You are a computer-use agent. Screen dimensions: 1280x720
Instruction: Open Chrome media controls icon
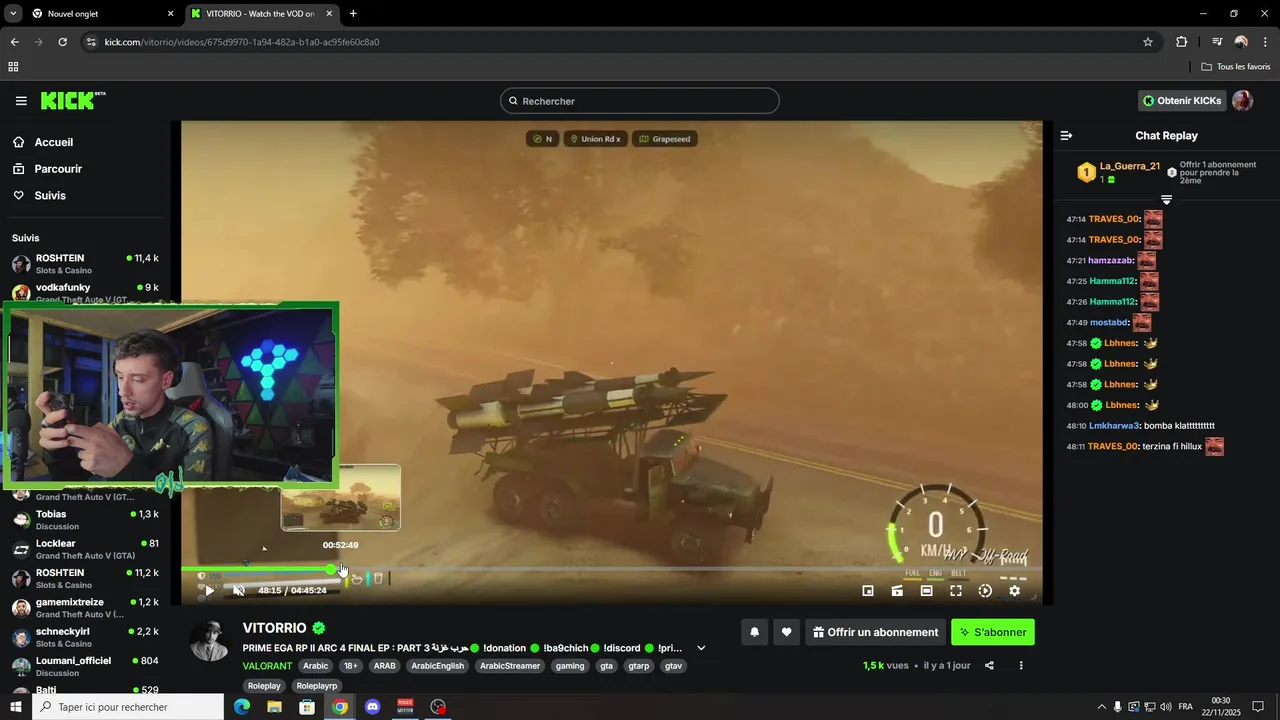(x=1217, y=42)
